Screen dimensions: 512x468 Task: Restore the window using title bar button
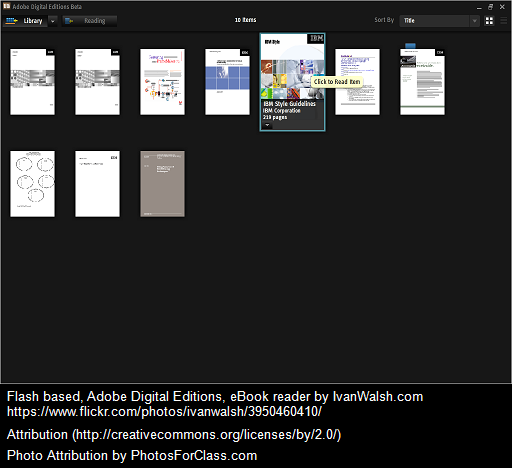pos(490,7)
